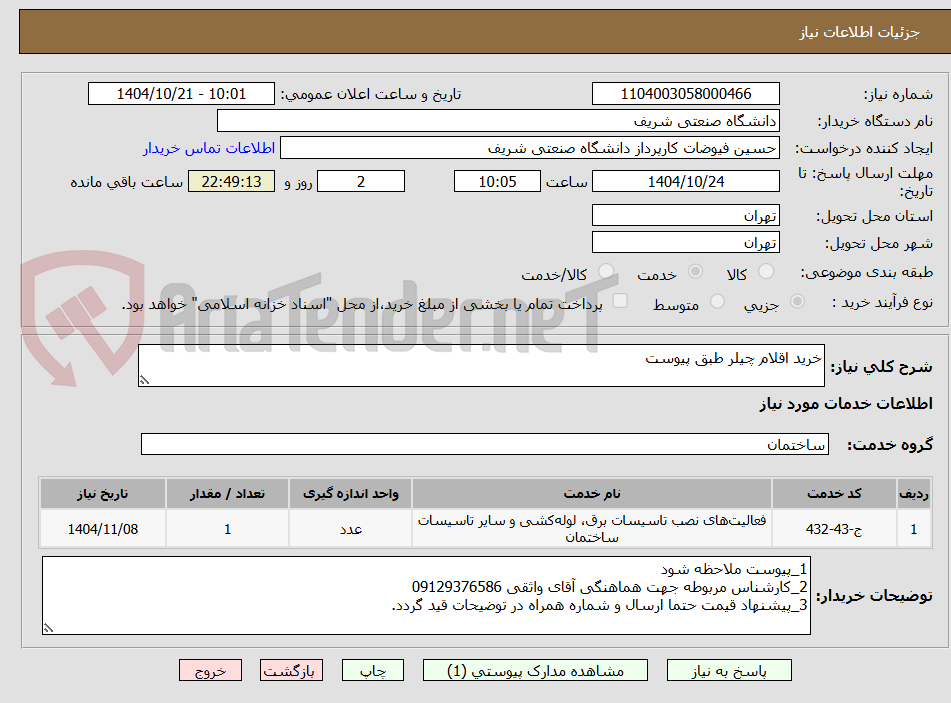
Task: Open 'اطلاعات تماس خریدار' link
Action: 209,148
